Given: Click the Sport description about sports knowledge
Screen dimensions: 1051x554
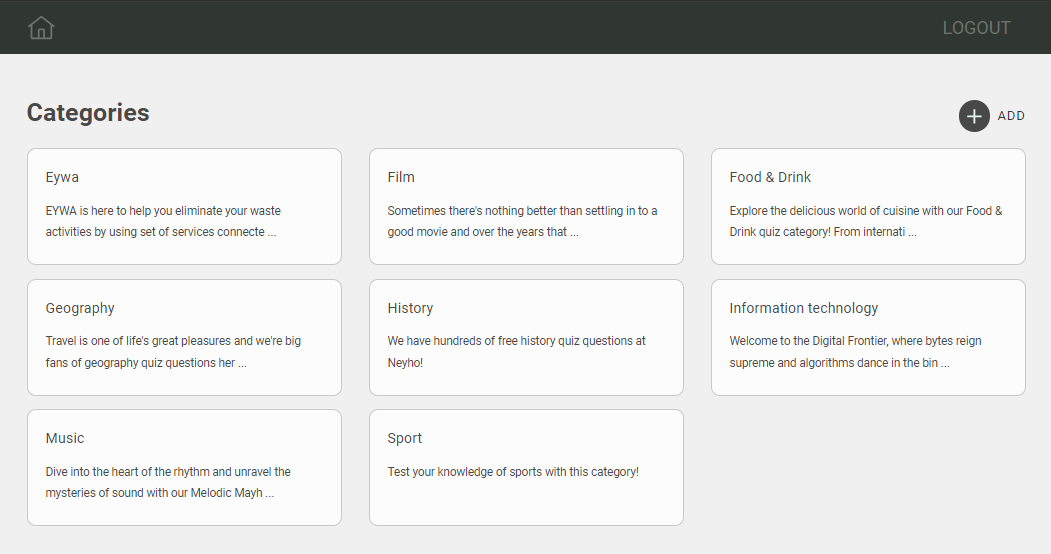Looking at the screenshot, I should tap(513, 472).
